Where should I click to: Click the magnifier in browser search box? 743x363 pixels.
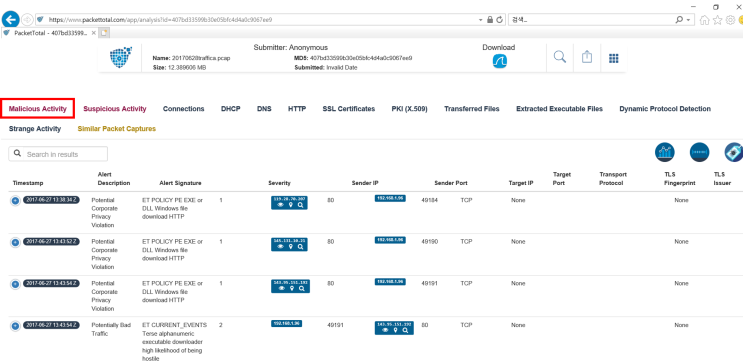(680, 20)
